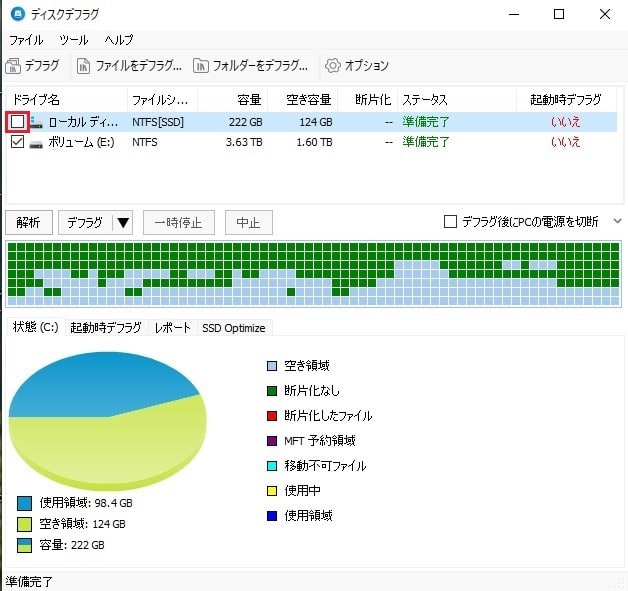Open the ファイル menu

(x=26, y=40)
